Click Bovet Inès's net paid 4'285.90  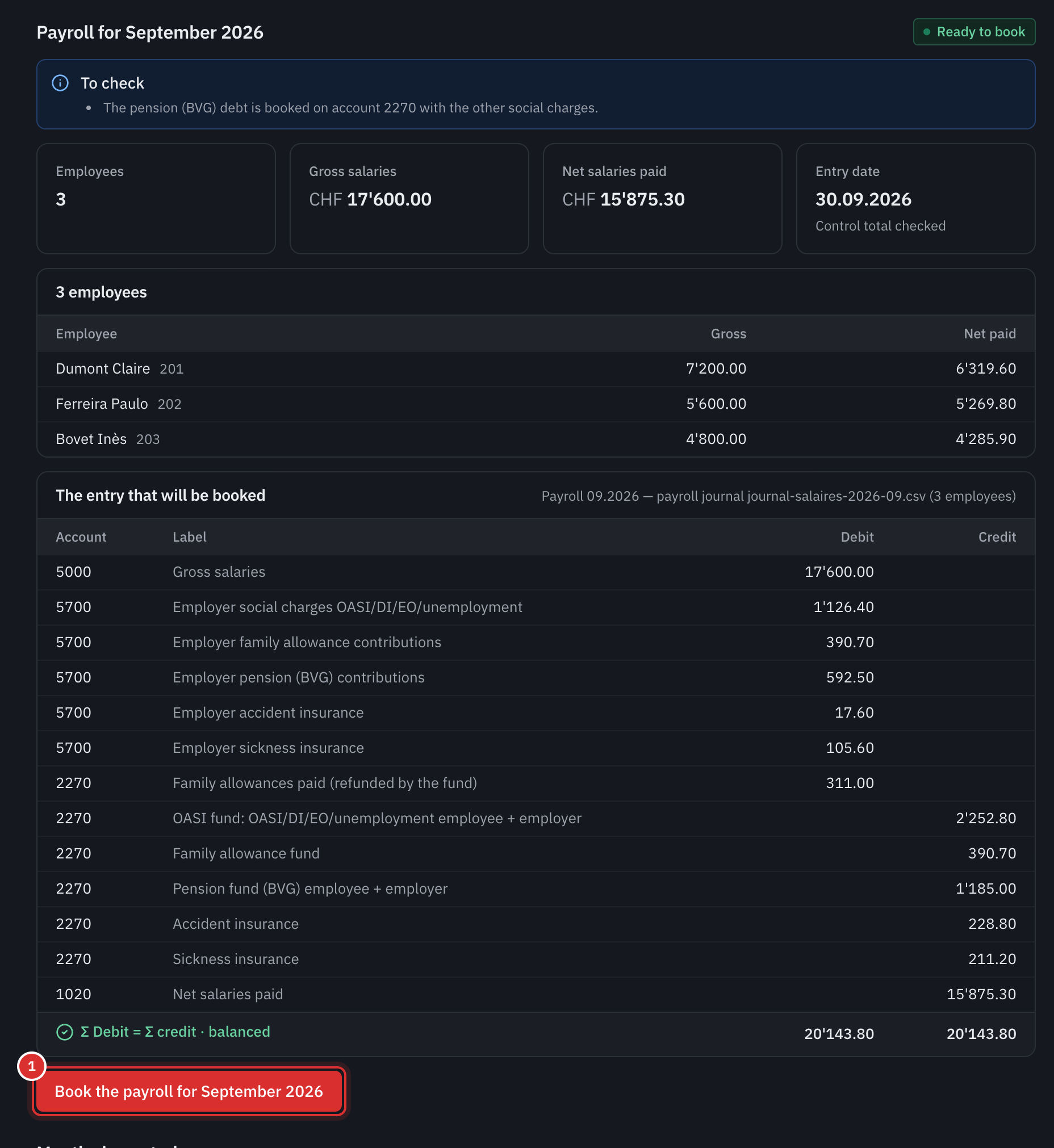[985, 439]
